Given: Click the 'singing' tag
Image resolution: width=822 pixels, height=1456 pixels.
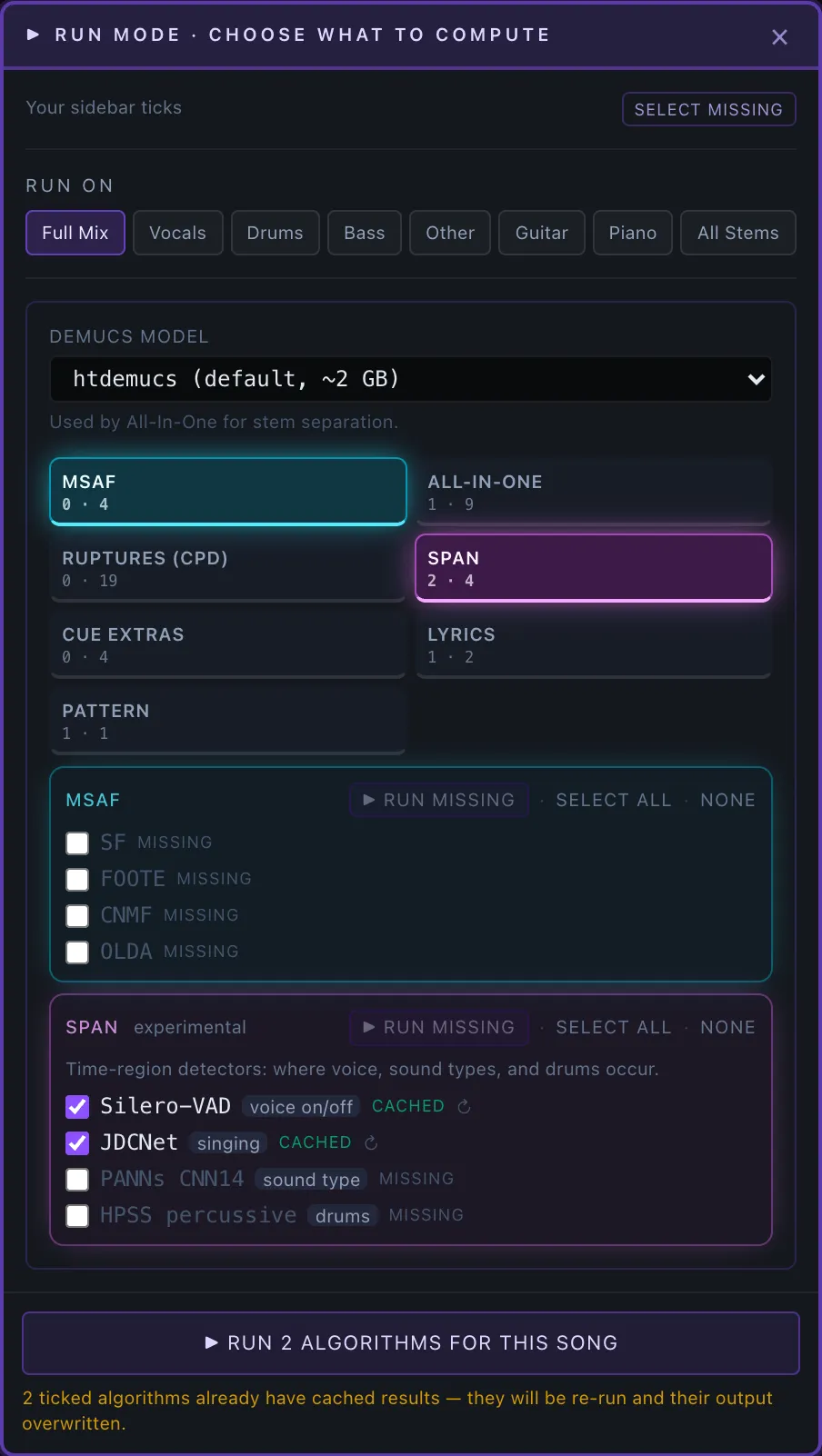Looking at the screenshot, I should (x=228, y=1142).
